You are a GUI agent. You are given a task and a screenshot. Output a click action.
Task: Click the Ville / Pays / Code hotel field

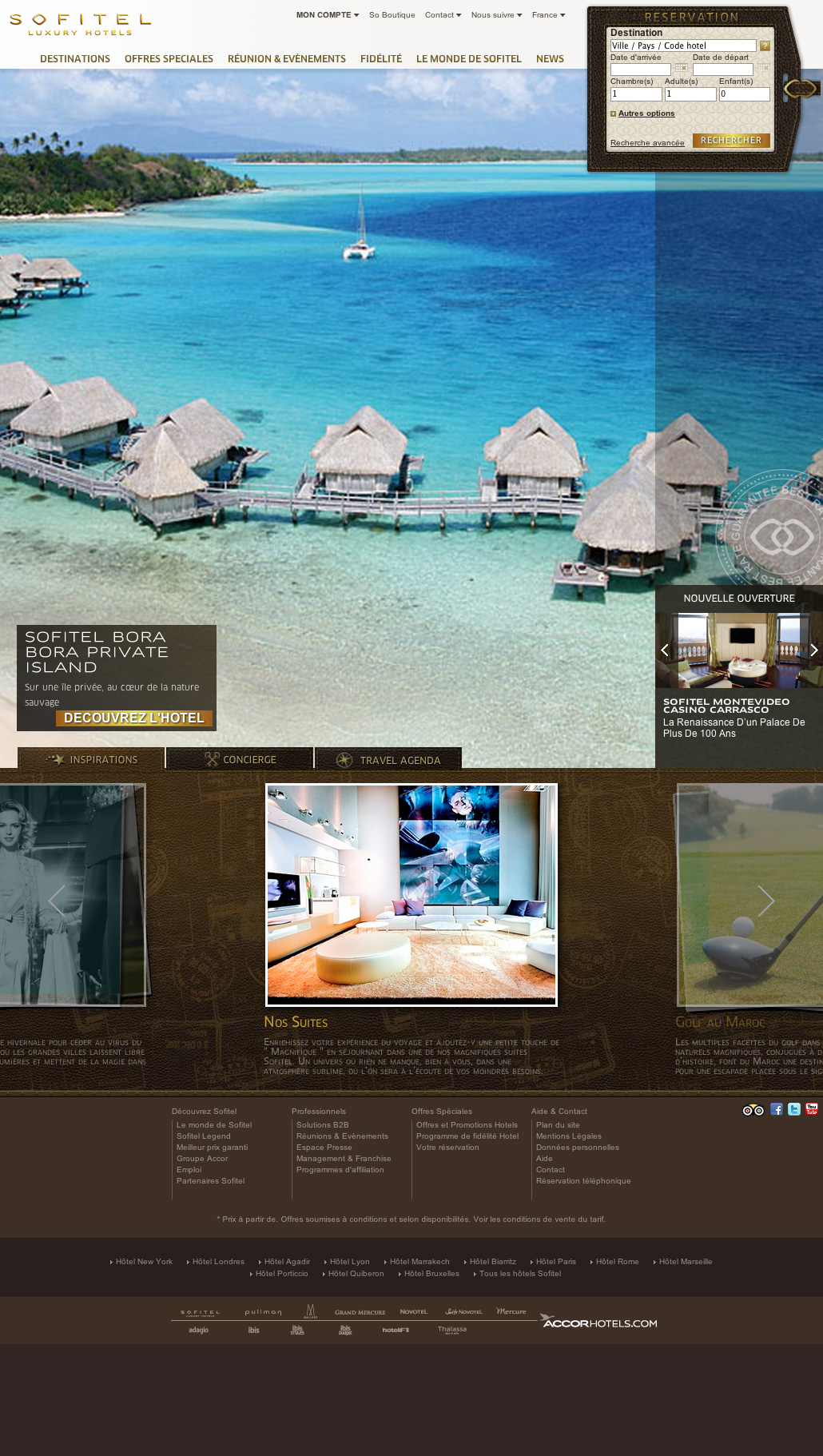683,46
